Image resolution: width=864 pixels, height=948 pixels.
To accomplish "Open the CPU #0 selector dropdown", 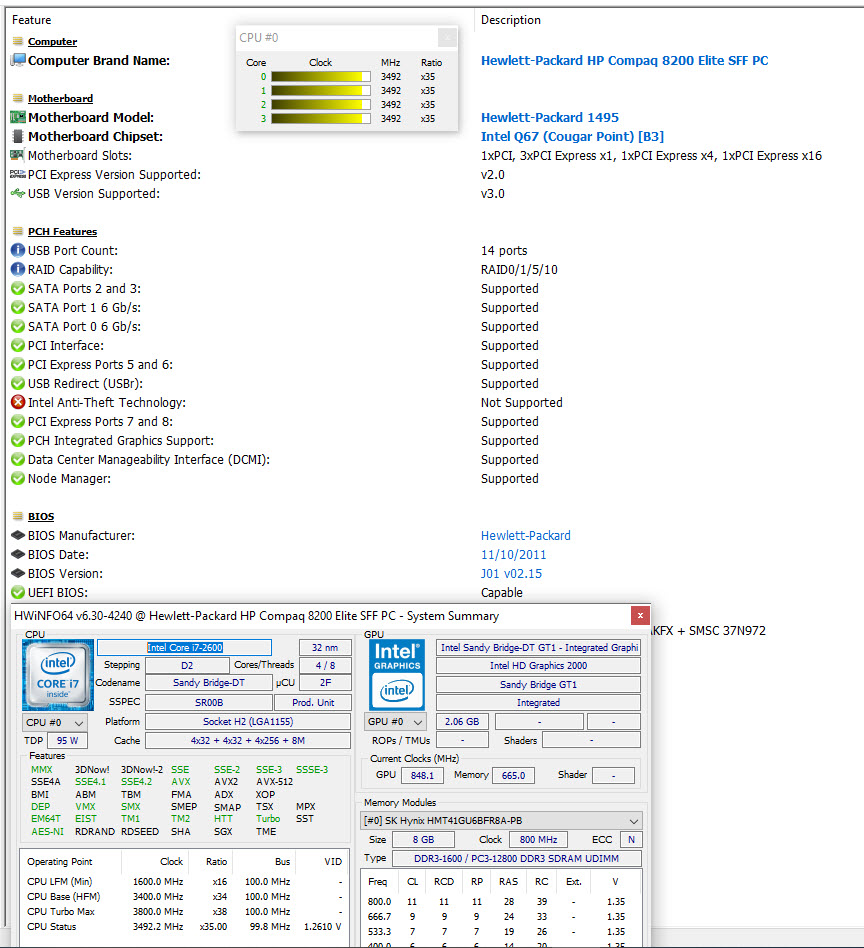I will pos(55,722).
